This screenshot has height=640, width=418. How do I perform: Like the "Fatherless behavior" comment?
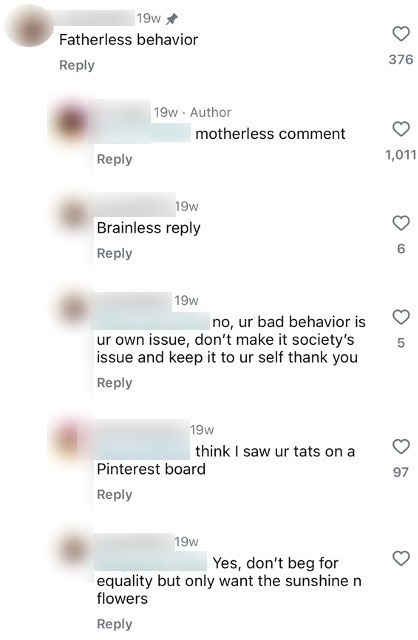click(x=401, y=33)
